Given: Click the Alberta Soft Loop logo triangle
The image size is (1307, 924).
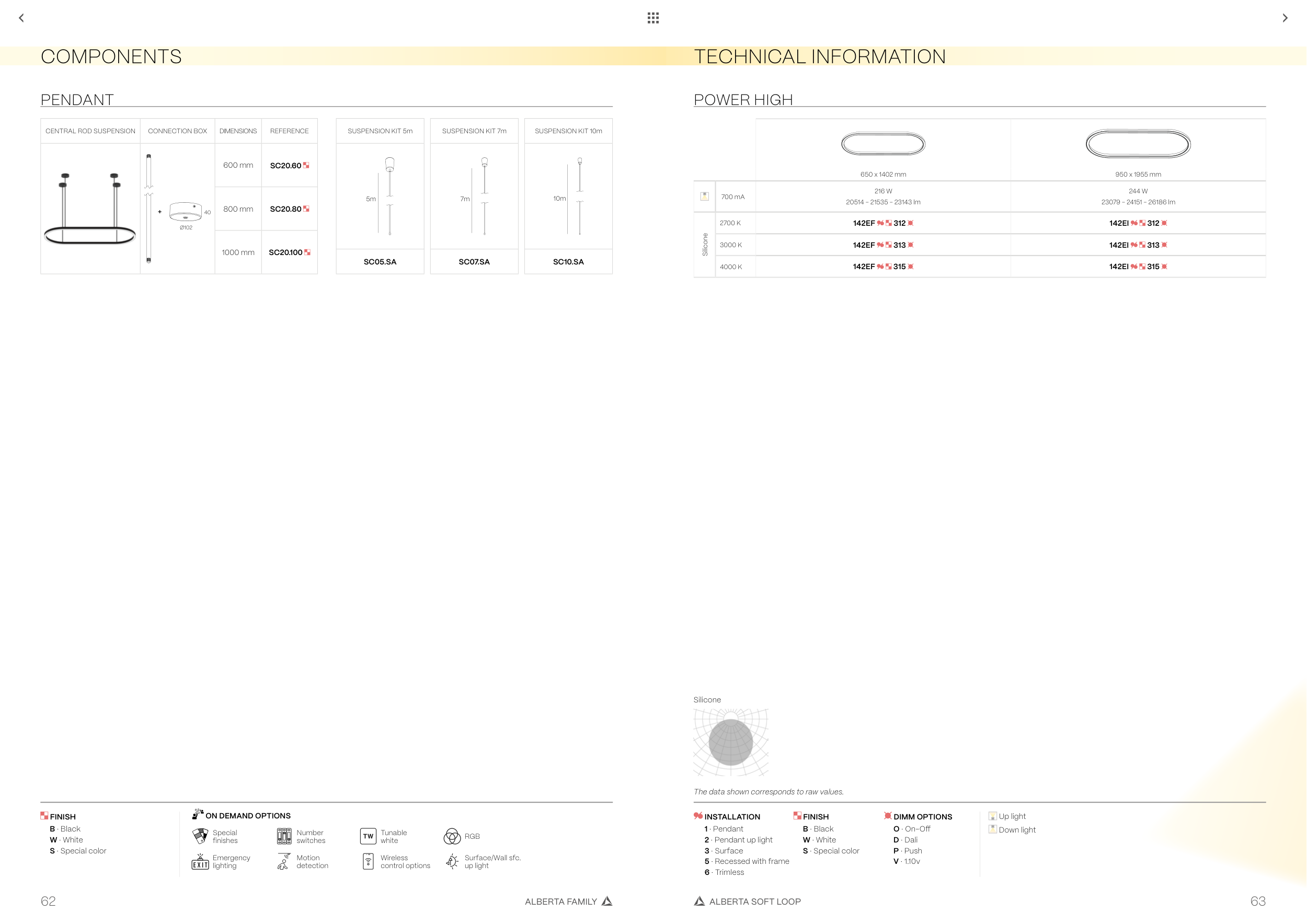Looking at the screenshot, I should [700, 901].
